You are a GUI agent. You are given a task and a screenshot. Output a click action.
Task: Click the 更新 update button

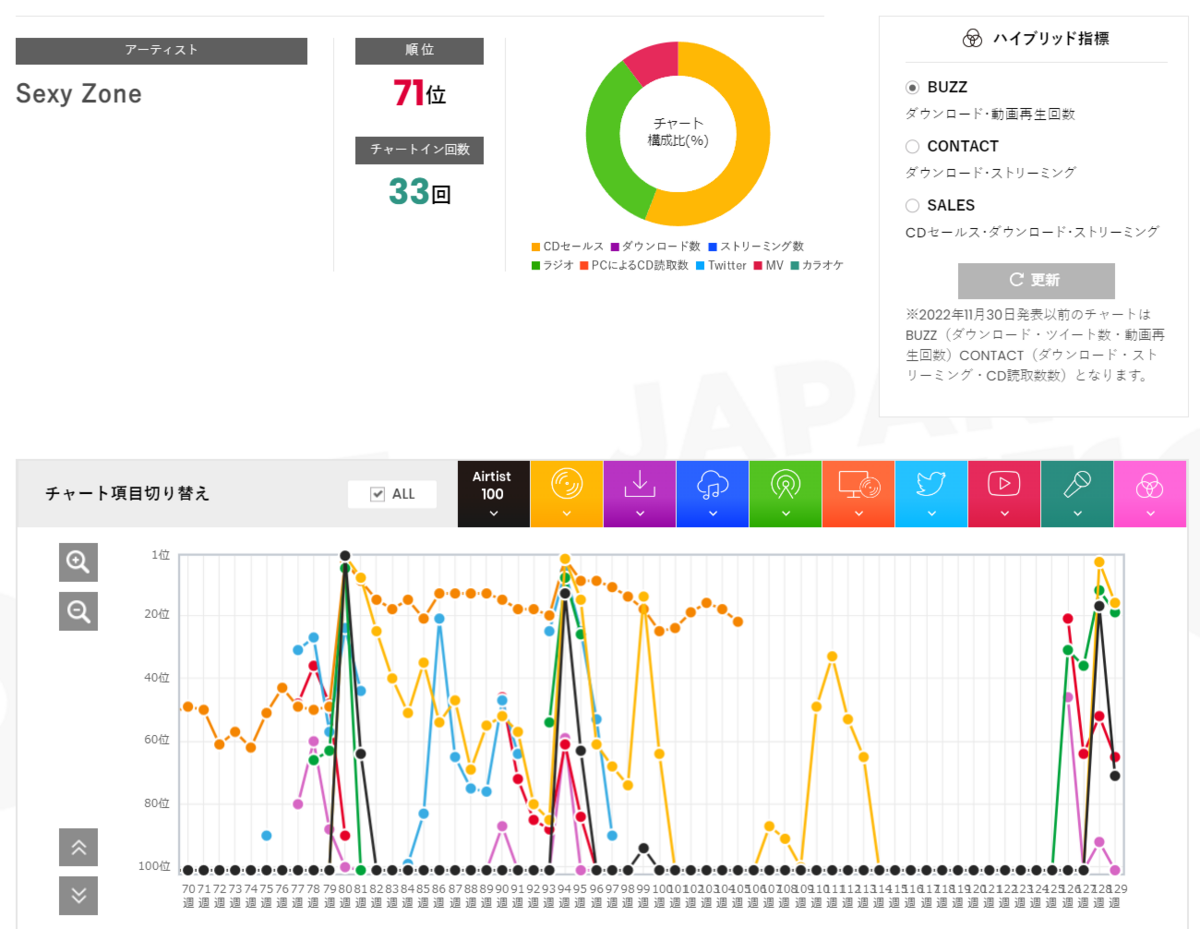pos(1036,280)
